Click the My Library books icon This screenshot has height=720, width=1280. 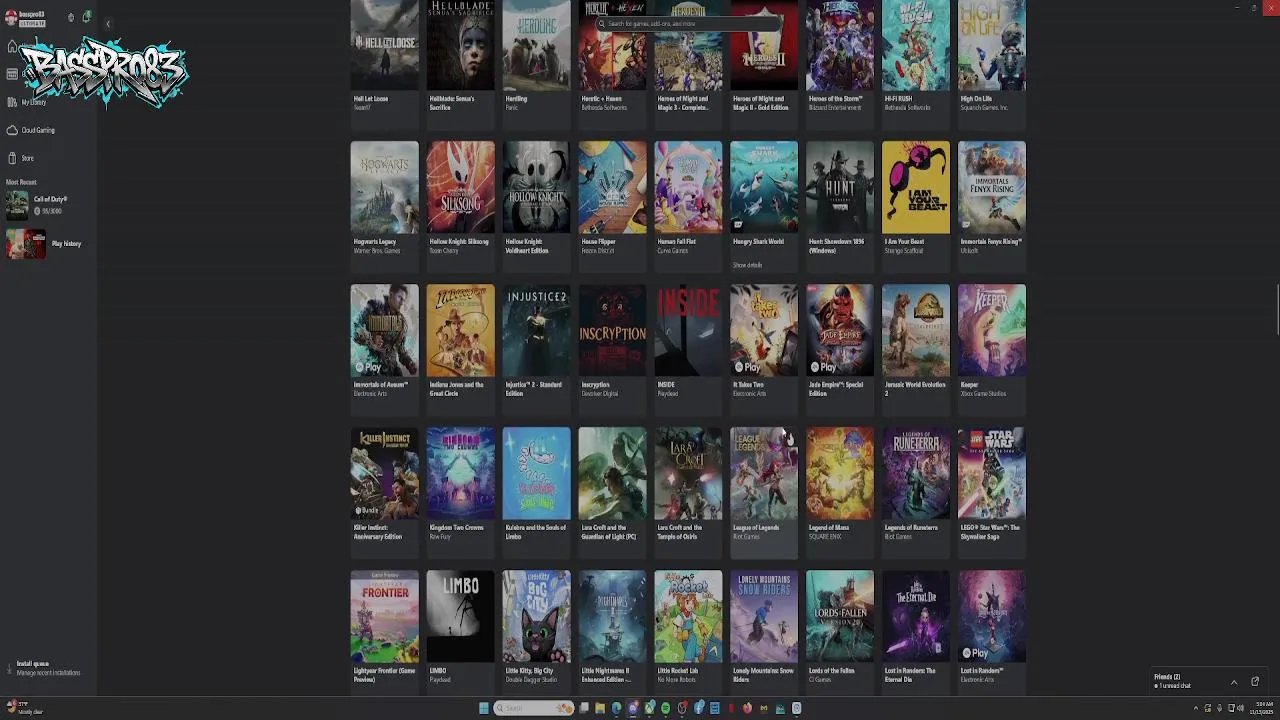(12, 102)
